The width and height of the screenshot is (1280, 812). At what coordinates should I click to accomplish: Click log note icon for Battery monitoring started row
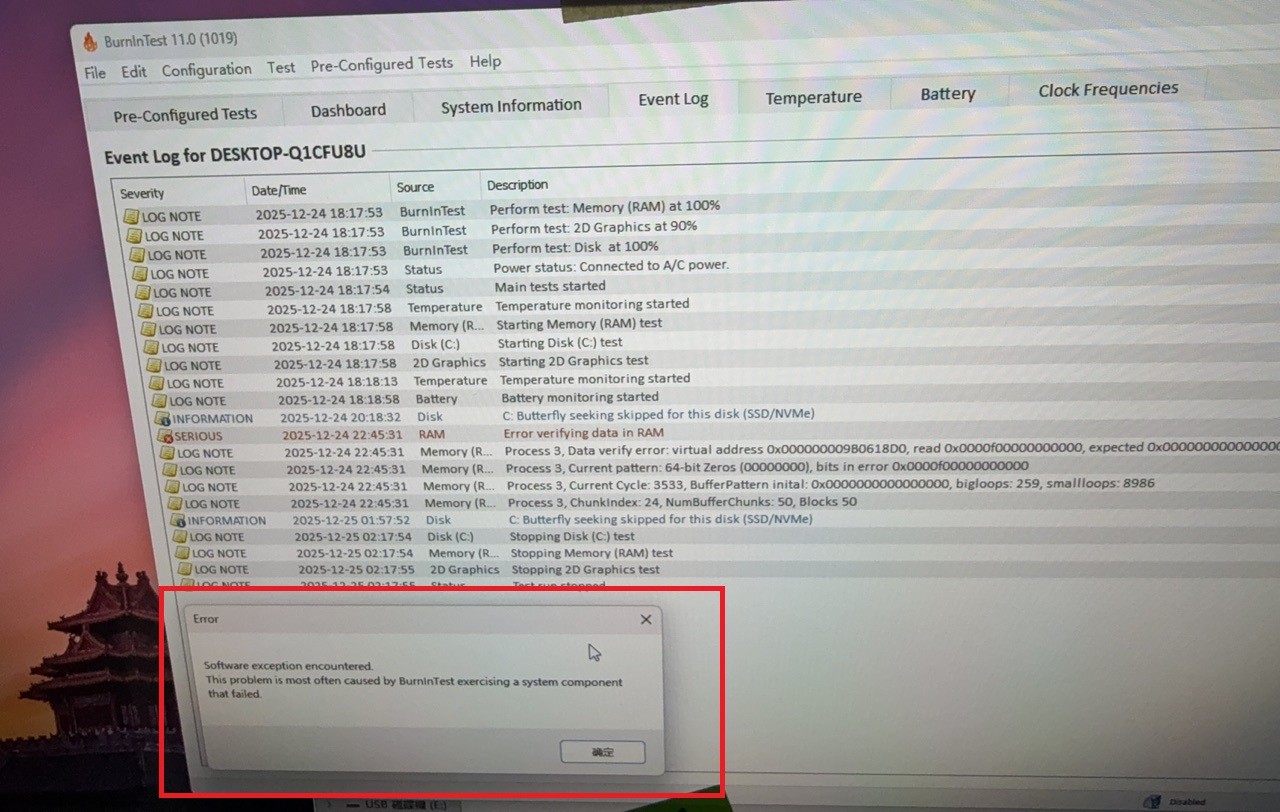tap(160, 401)
